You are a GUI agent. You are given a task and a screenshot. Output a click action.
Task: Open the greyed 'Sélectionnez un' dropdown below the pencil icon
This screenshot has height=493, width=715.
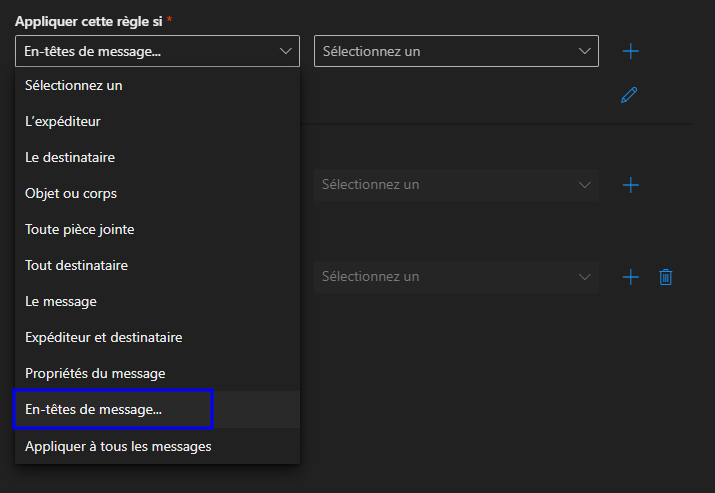(x=456, y=185)
